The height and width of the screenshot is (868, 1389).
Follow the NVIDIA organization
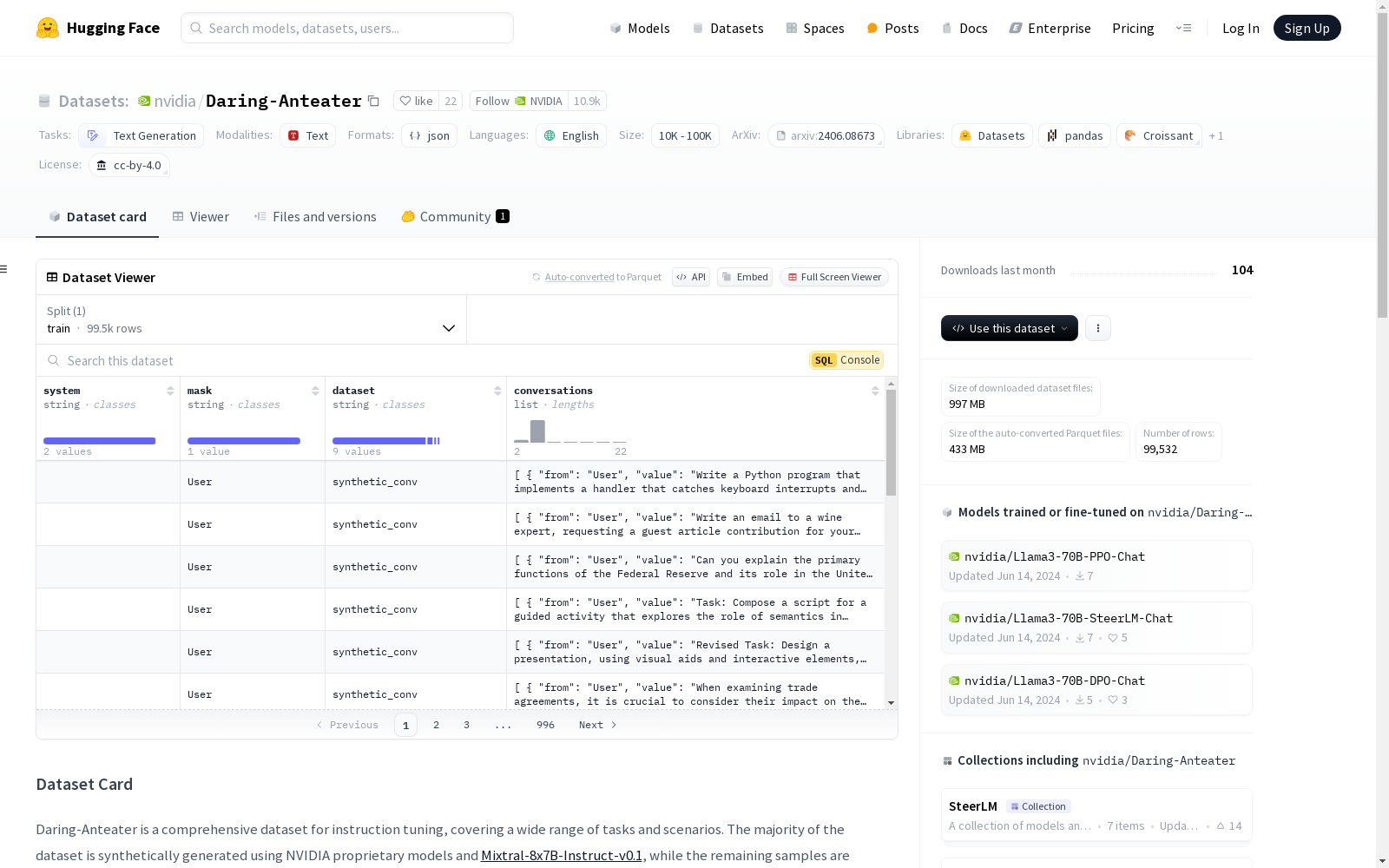[x=519, y=101]
